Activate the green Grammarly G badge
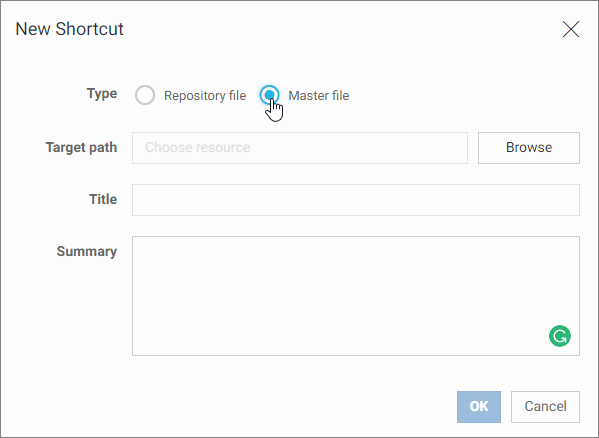 560,336
